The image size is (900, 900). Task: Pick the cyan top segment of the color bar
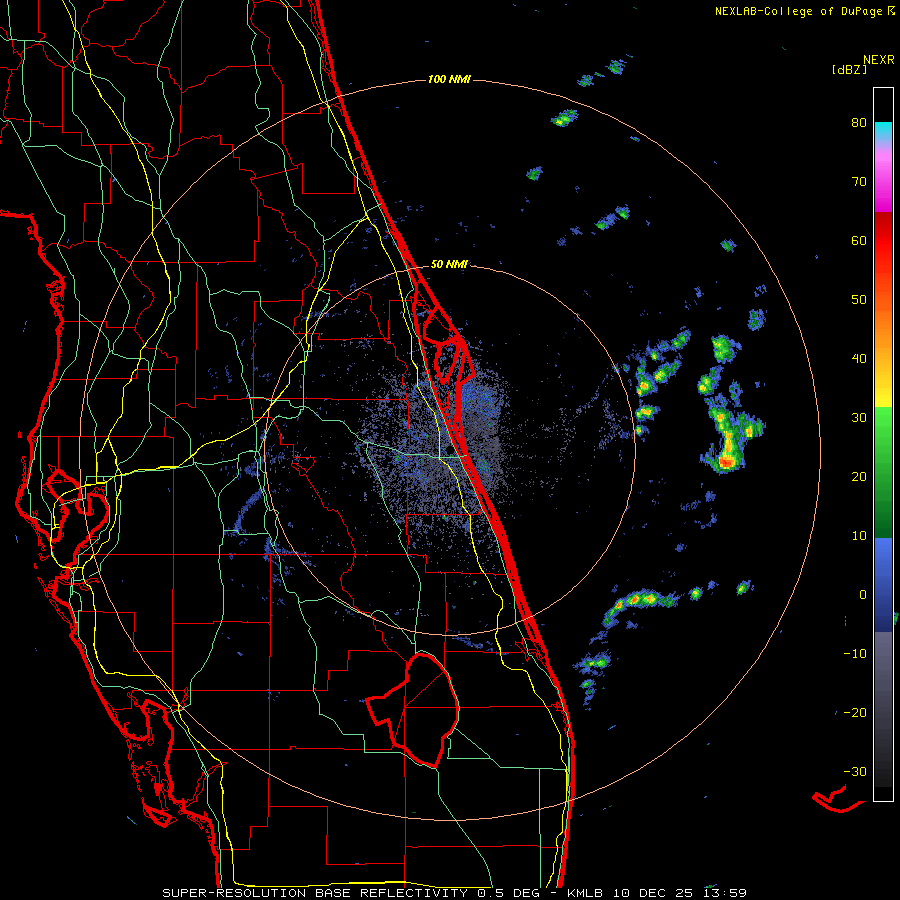[883, 132]
